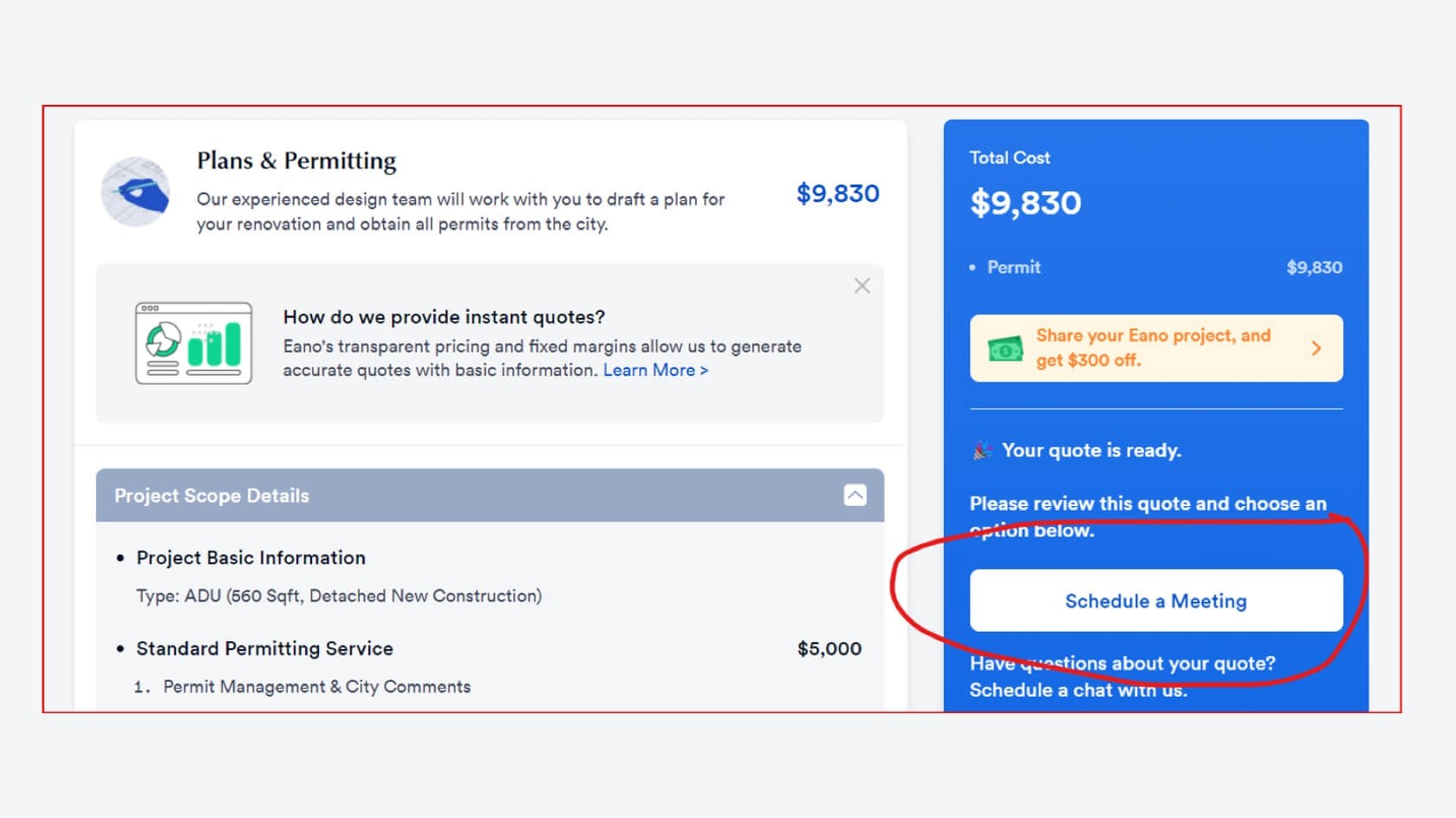
Task: Click the green cash icon in share banner
Action: [1005, 350]
